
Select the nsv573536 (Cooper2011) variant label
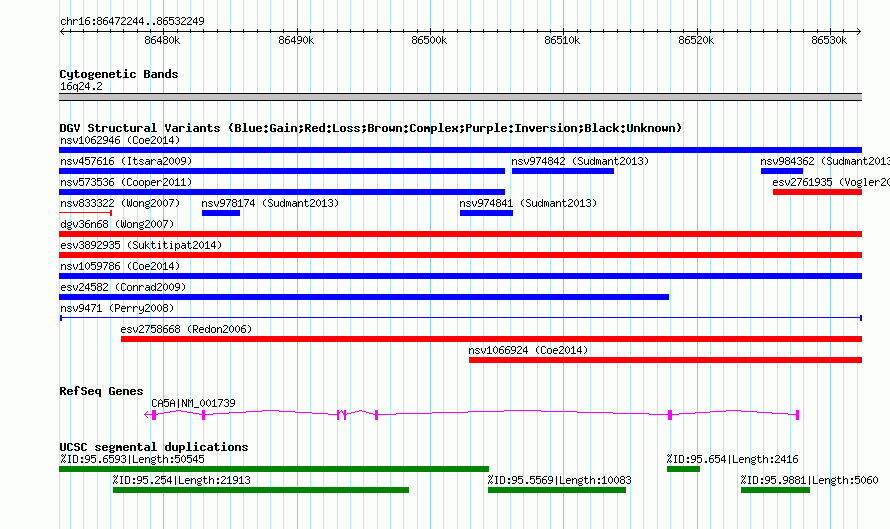point(126,182)
